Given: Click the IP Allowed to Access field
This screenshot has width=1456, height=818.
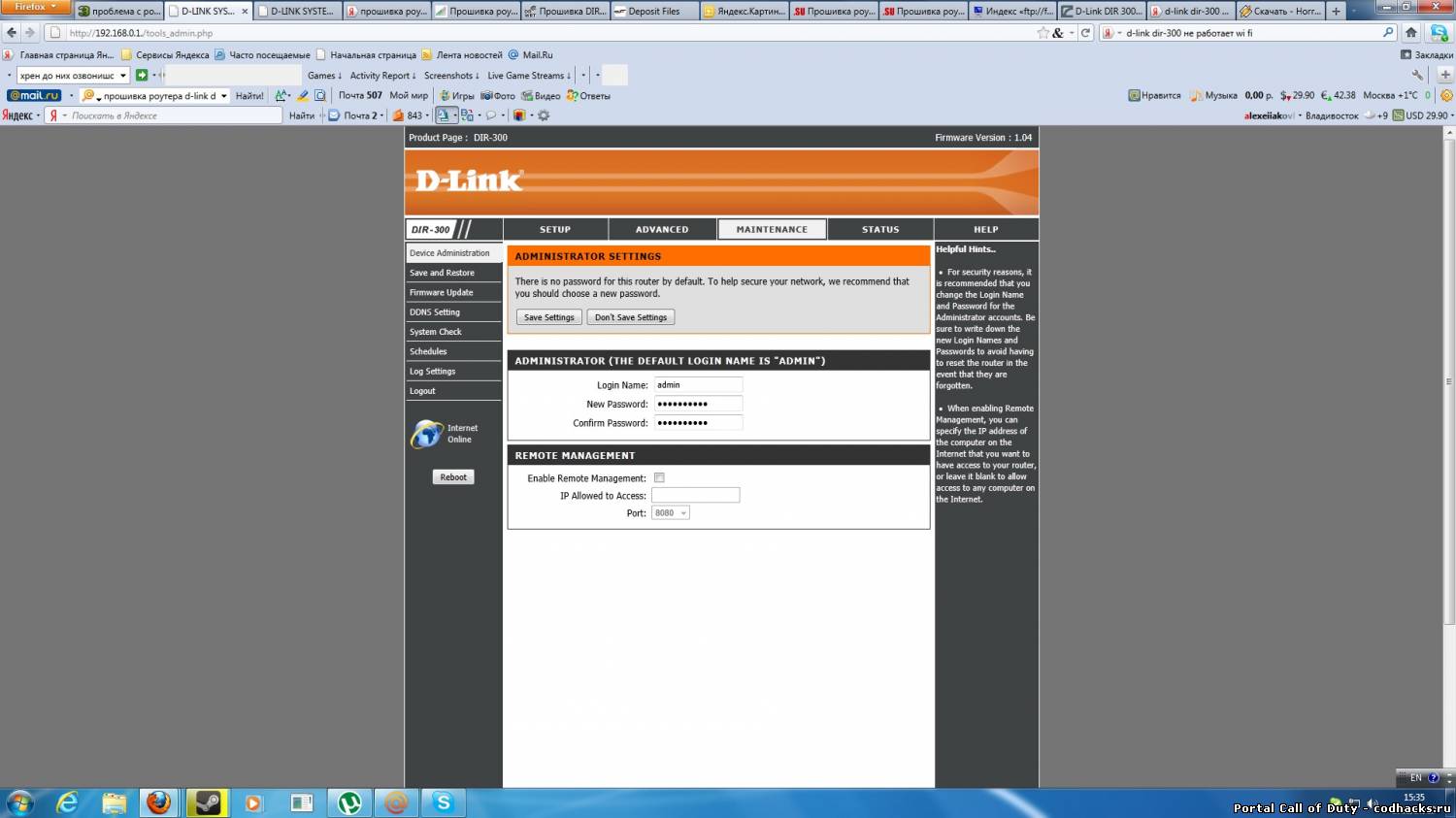Looking at the screenshot, I should click(x=695, y=495).
